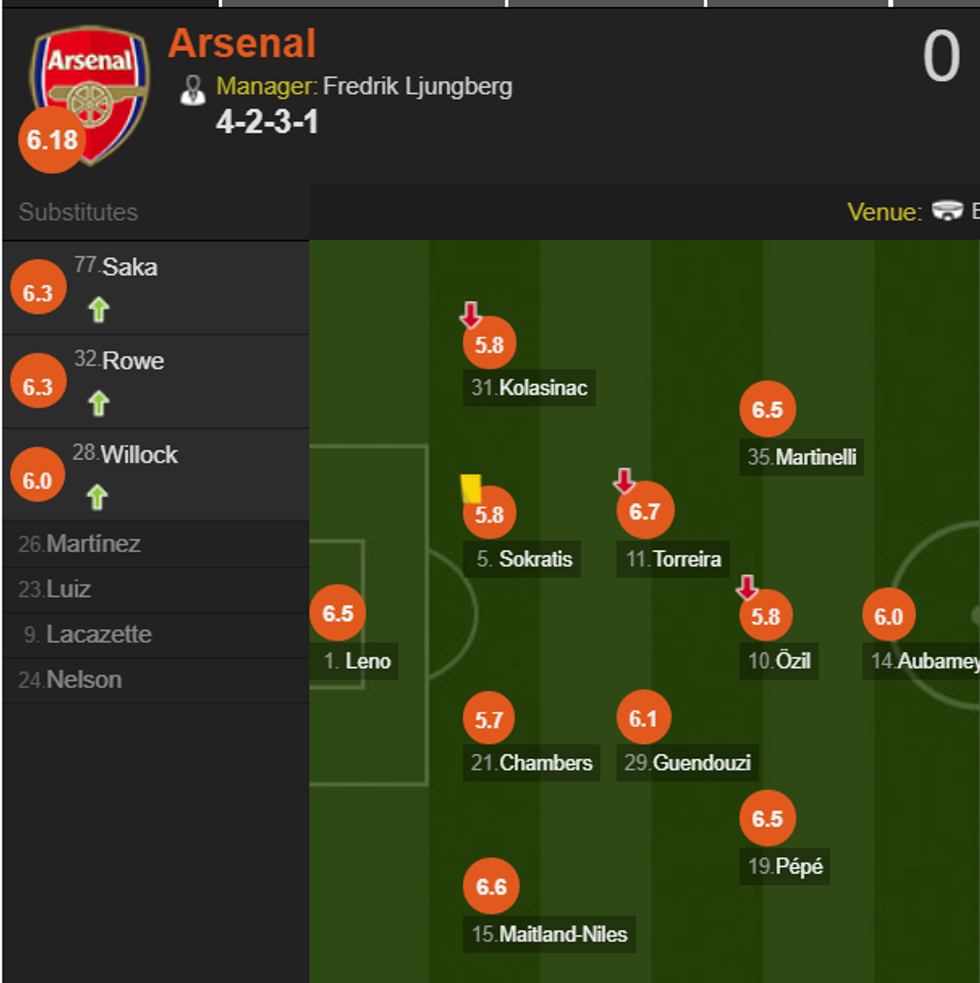Image resolution: width=980 pixels, height=983 pixels.
Task: Select Pépé's player name label
Action: click(x=799, y=866)
